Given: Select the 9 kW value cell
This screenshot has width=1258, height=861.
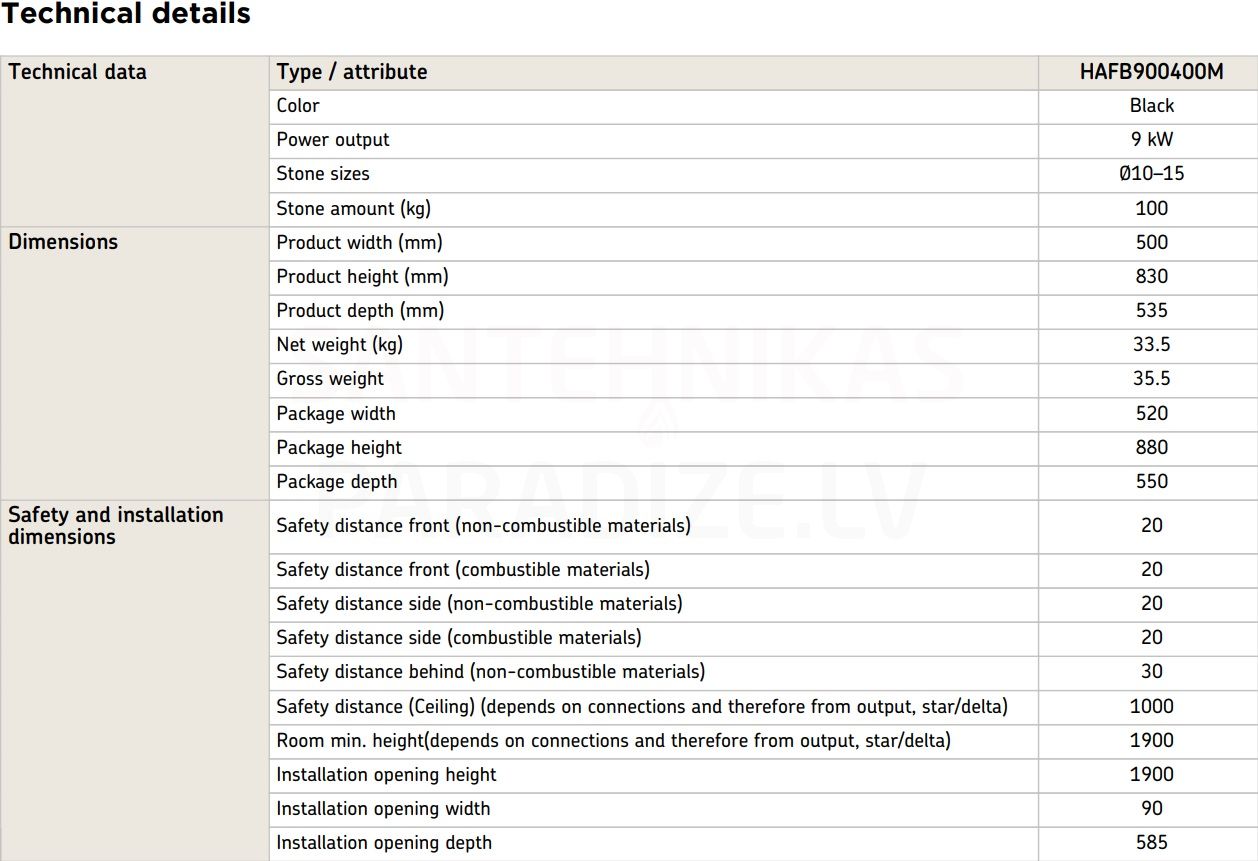Looking at the screenshot, I should click(x=1151, y=140).
